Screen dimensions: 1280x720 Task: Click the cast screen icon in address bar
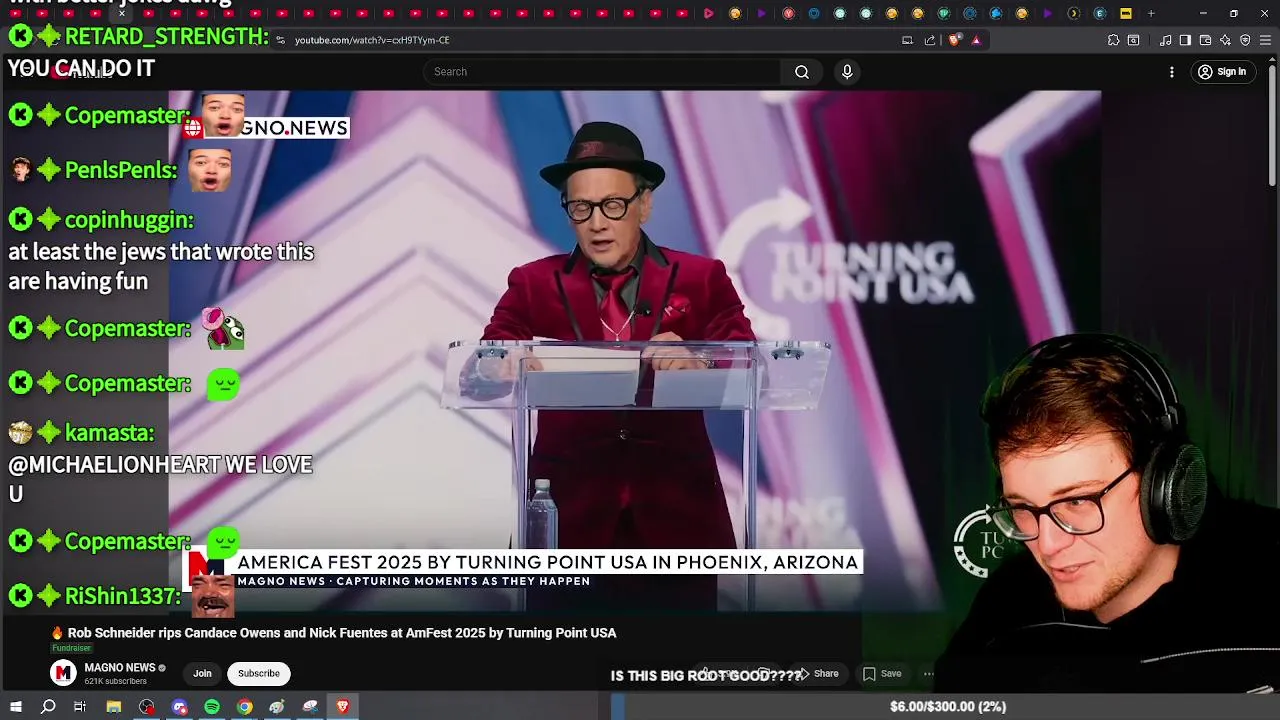click(x=907, y=40)
